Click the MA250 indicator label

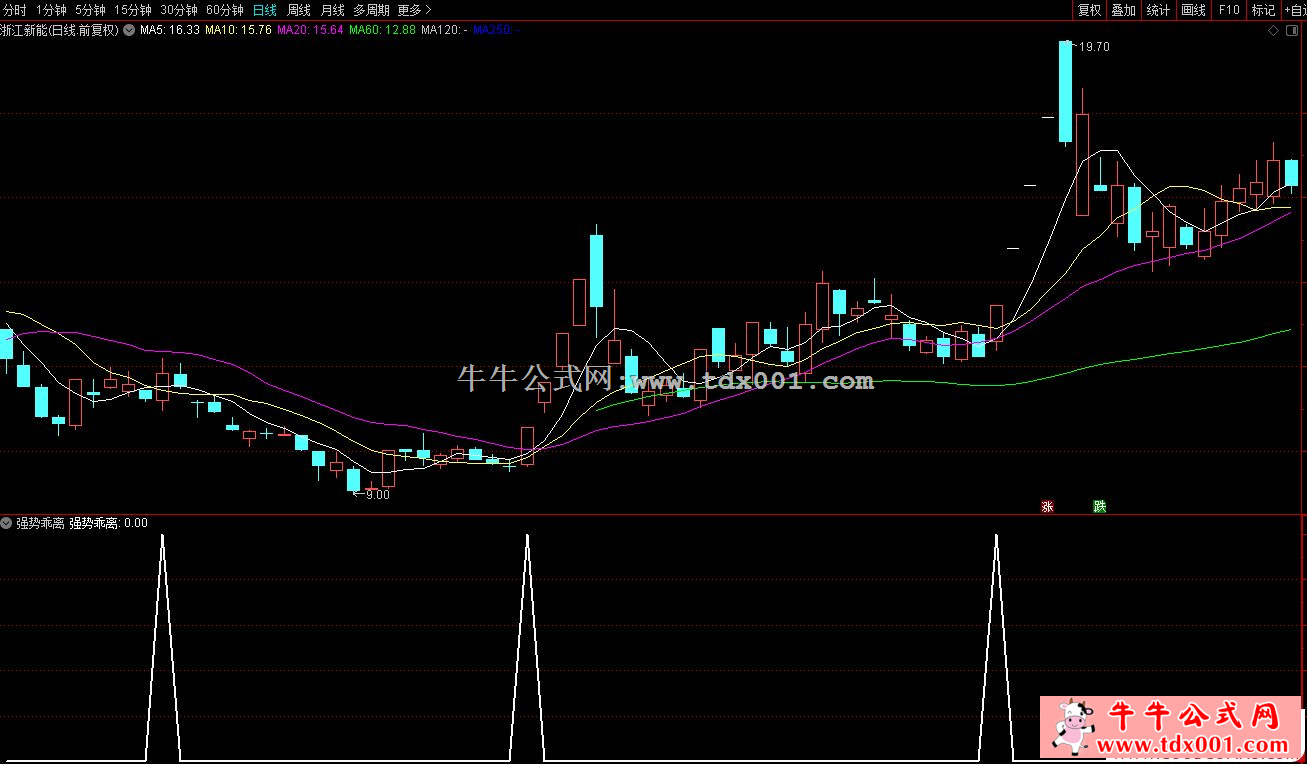(x=496, y=30)
